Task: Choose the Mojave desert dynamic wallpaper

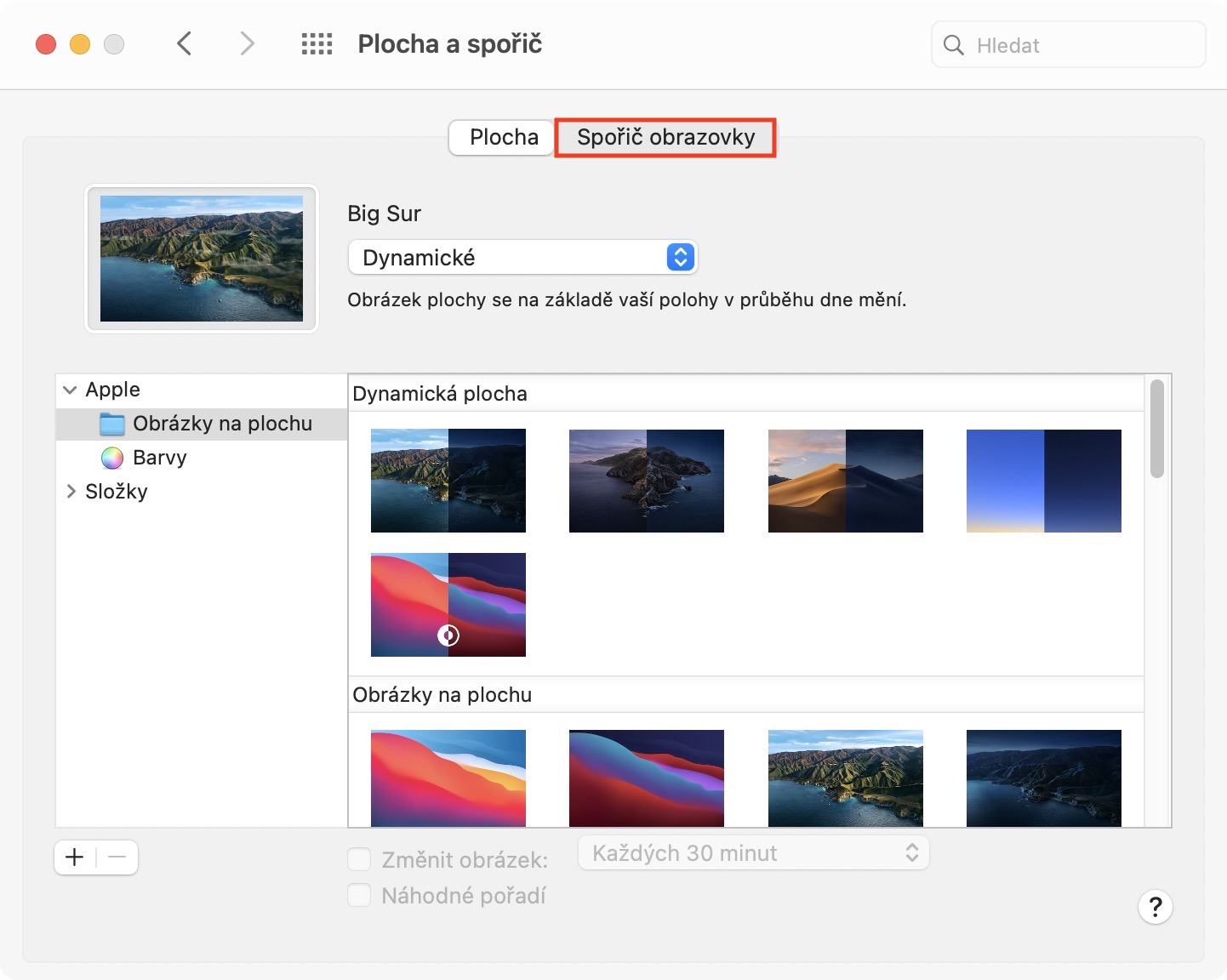Action: pyautogui.click(x=845, y=481)
